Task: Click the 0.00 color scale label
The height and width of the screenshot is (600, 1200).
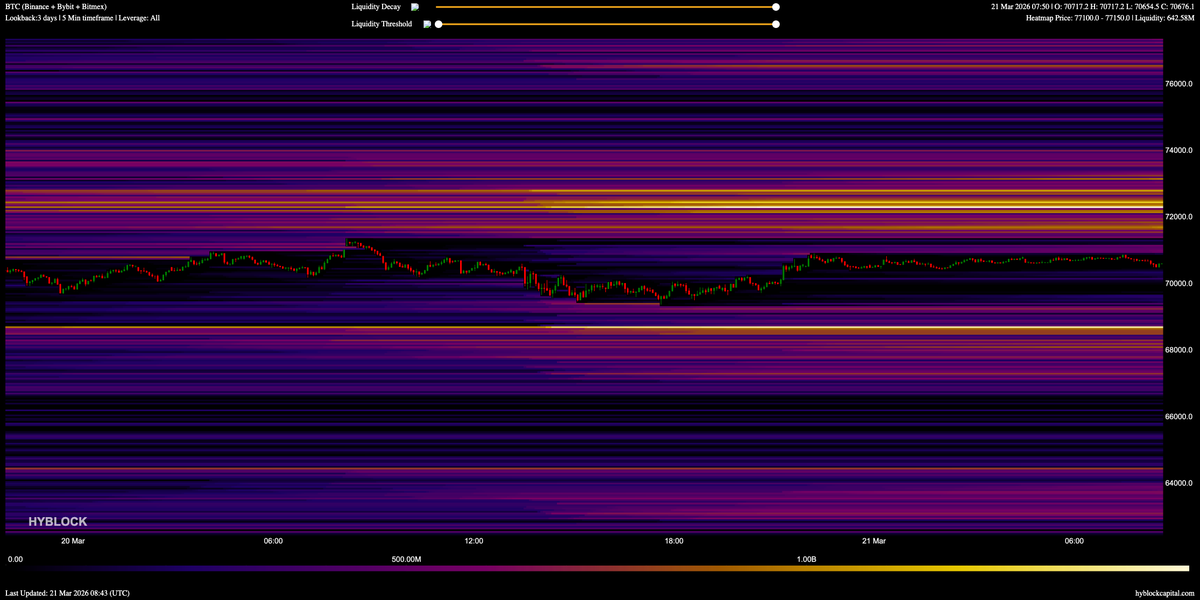Action: [x=15, y=559]
